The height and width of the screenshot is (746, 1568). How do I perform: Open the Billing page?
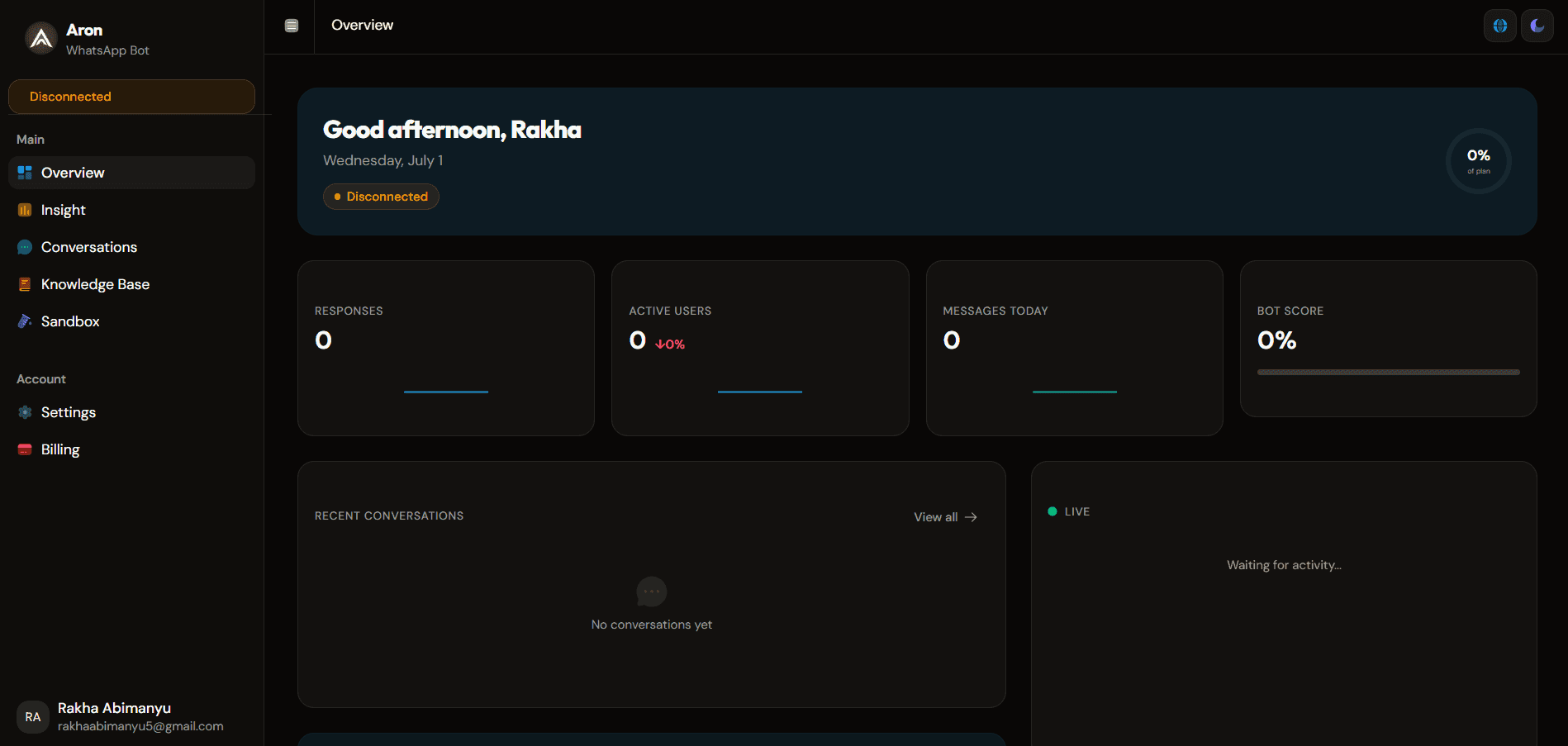131,449
